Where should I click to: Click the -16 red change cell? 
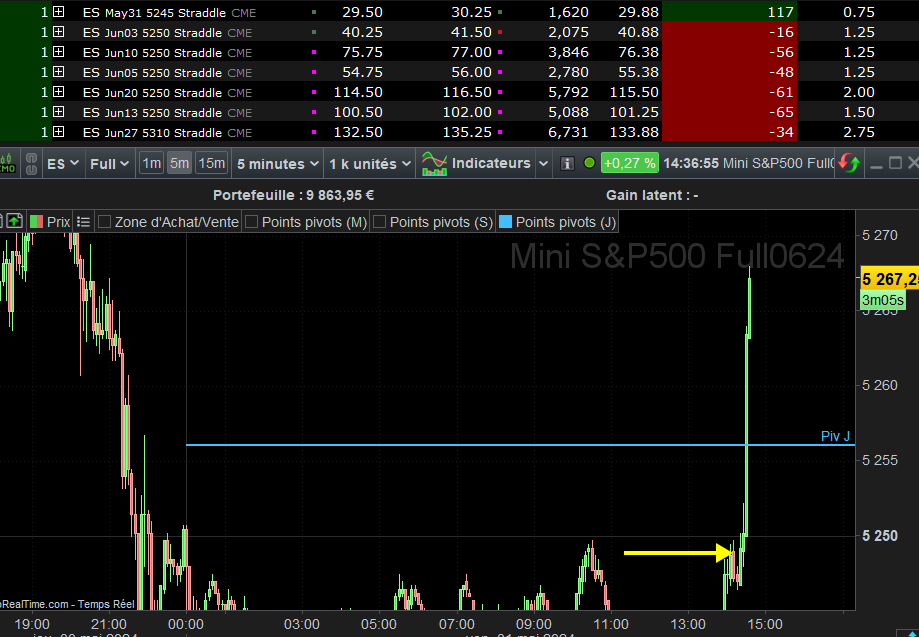(729, 32)
